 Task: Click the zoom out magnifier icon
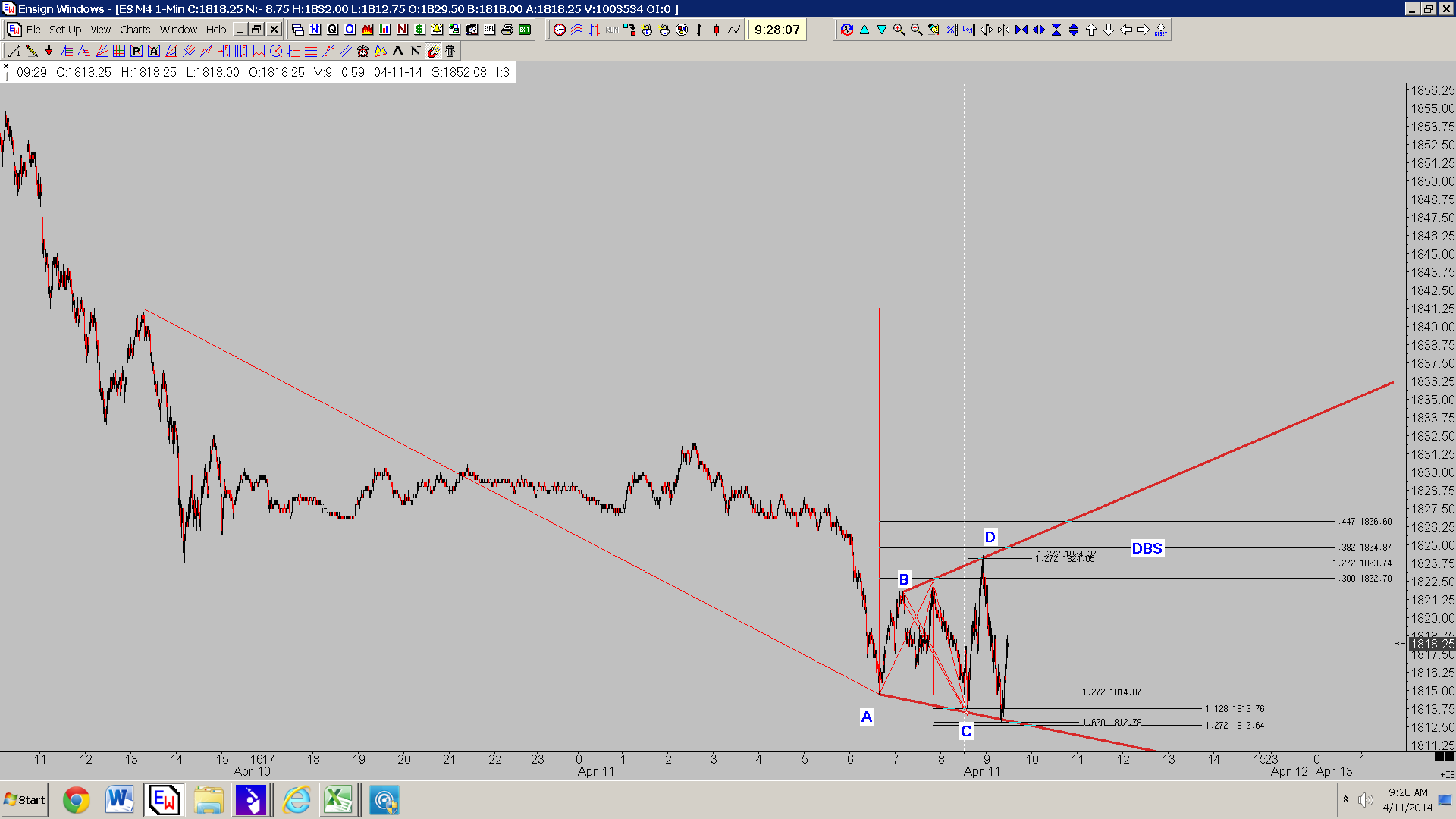[917, 30]
